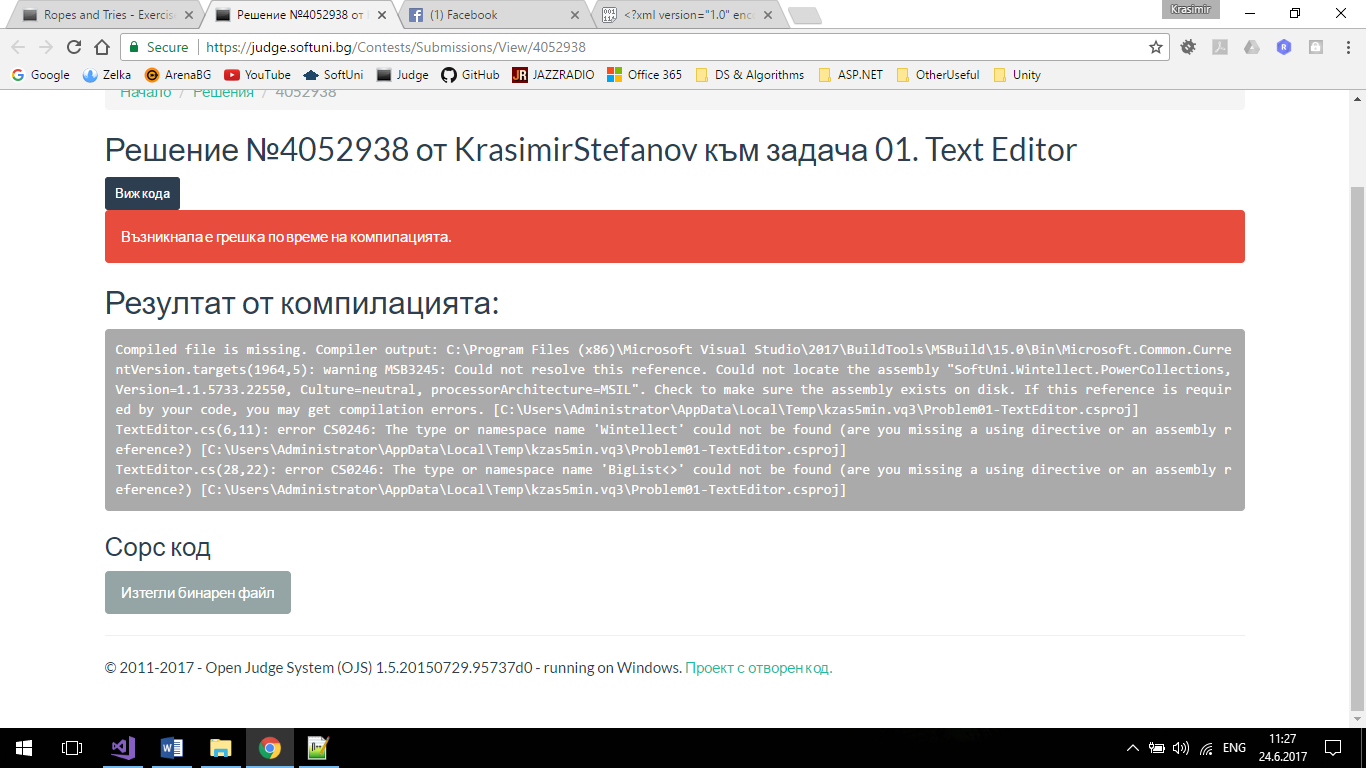The image size is (1366, 768).
Task: Open the Office 365 bookmark
Action: [x=644, y=75]
